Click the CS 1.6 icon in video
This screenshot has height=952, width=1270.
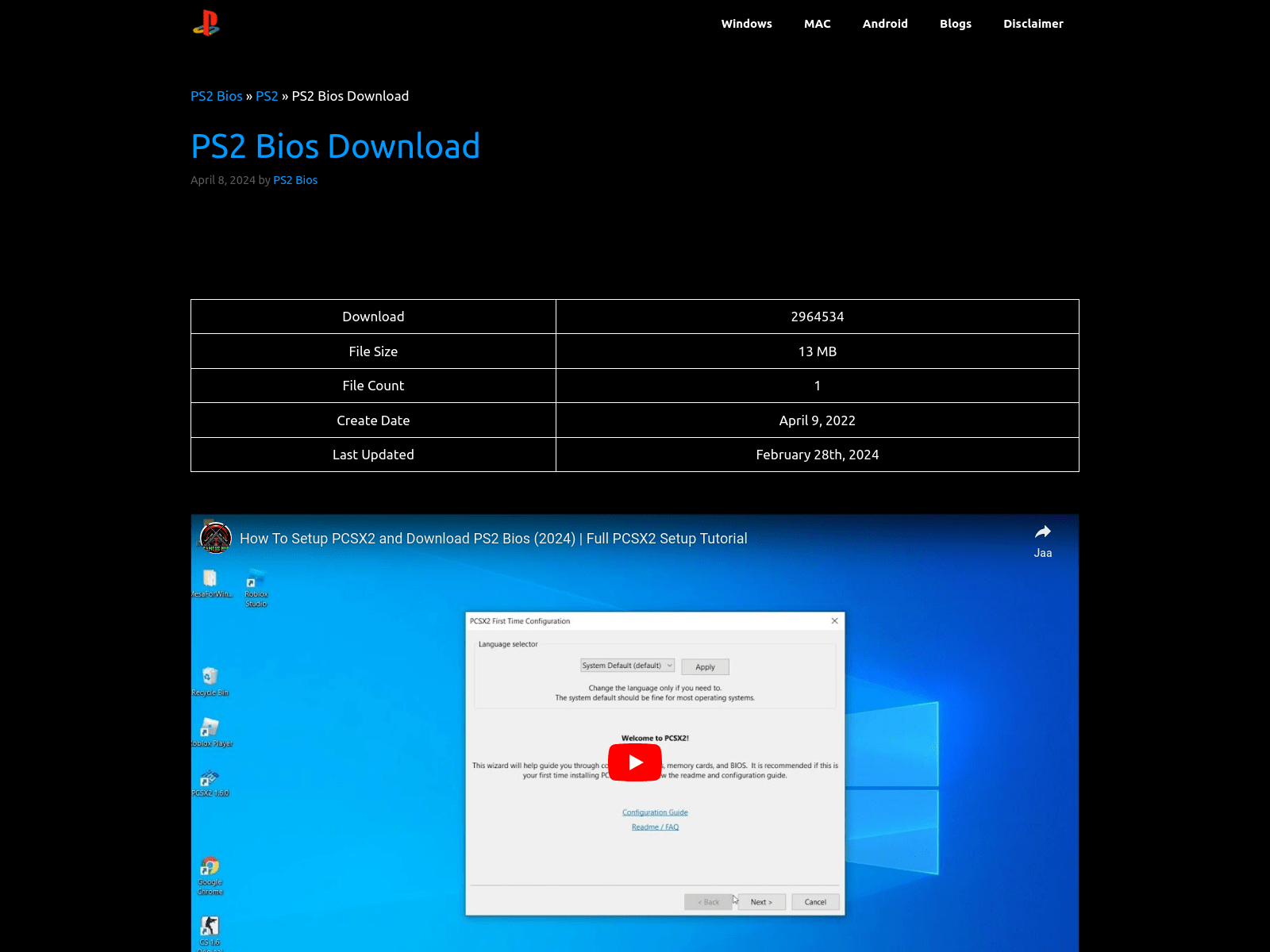(210, 932)
